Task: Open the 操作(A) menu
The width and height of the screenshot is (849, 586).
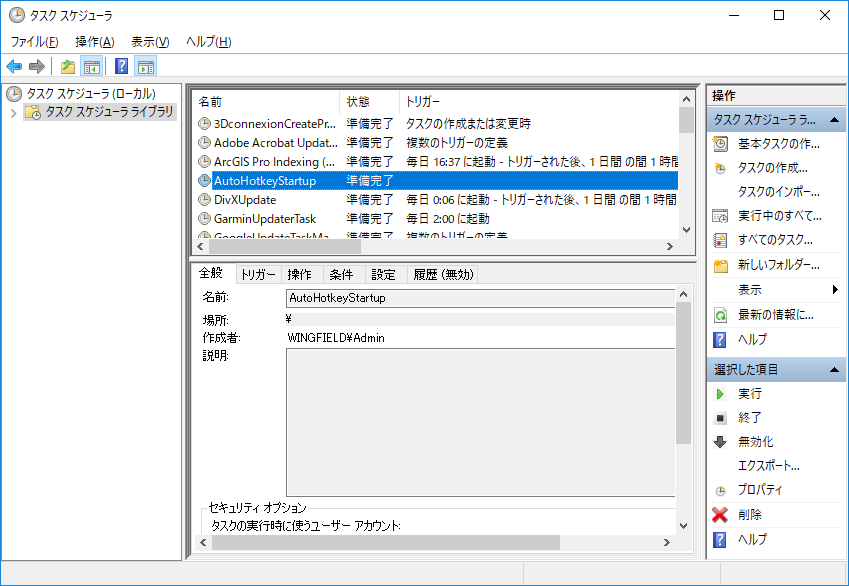Action: [94, 42]
